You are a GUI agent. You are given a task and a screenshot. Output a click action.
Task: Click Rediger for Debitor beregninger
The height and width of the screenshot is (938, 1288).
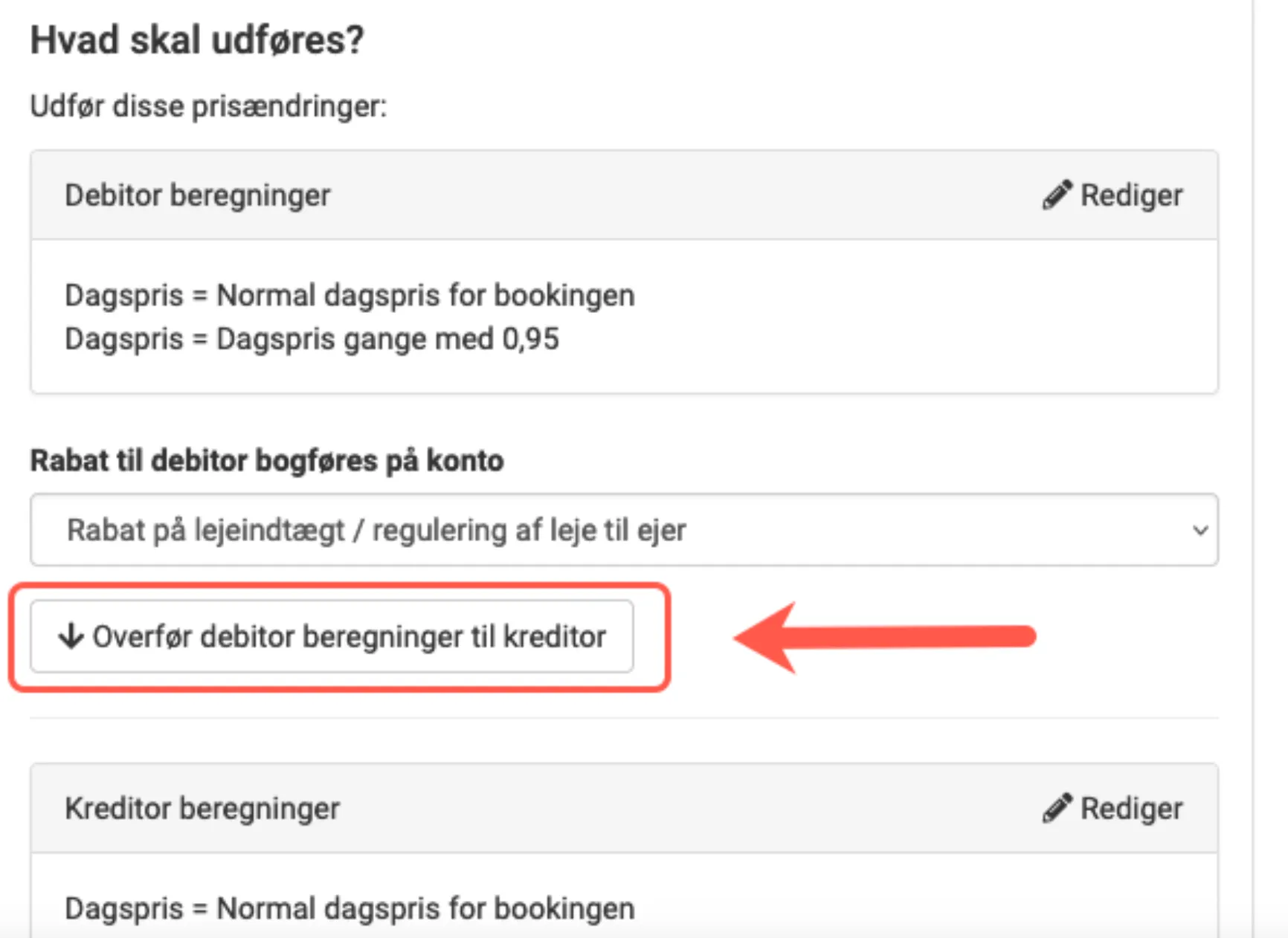pyautogui.click(x=1112, y=194)
